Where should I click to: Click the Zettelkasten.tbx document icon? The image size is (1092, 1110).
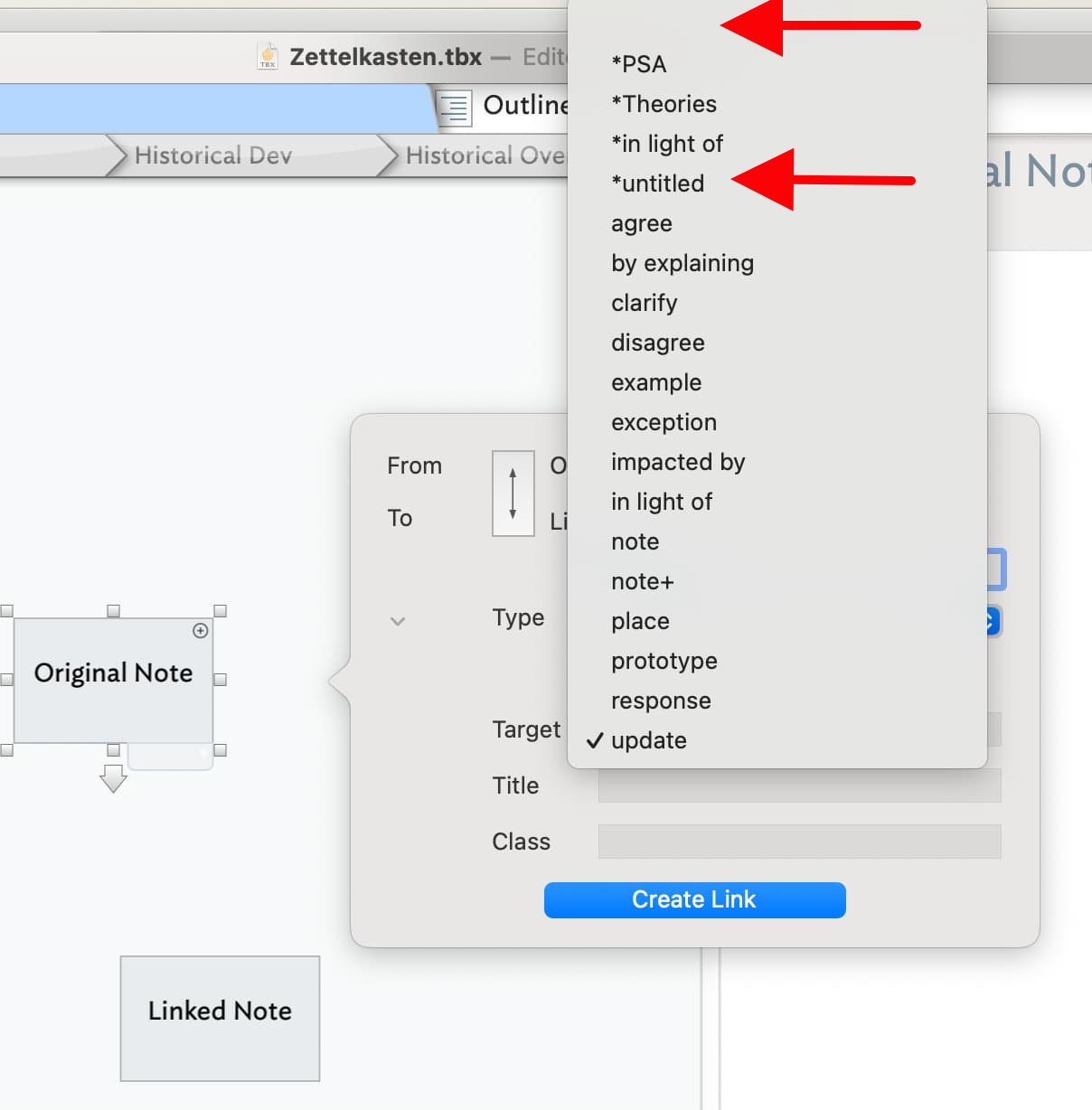click(x=268, y=56)
